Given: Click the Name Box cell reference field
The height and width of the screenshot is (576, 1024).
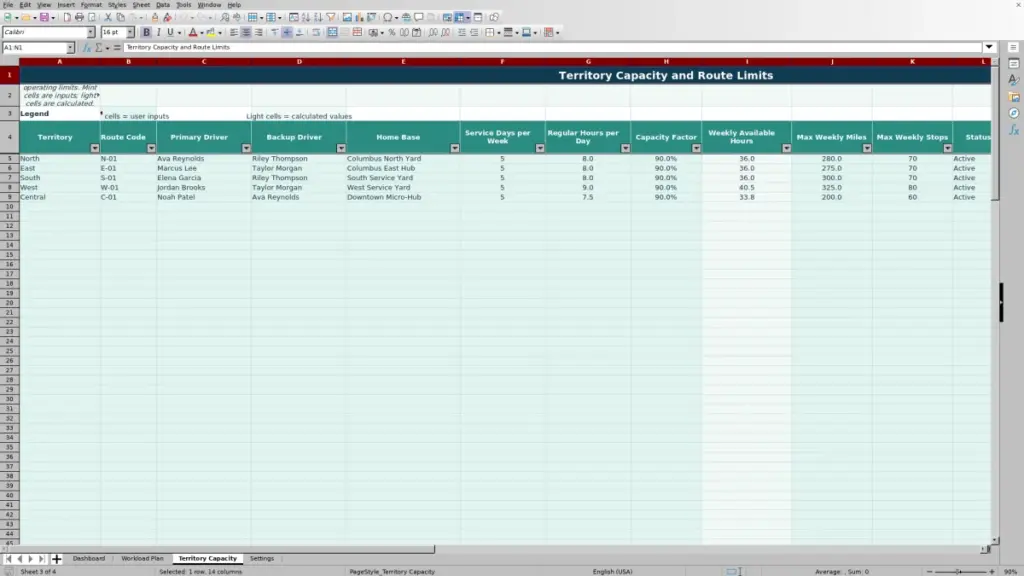Looking at the screenshot, I should click(34, 48).
